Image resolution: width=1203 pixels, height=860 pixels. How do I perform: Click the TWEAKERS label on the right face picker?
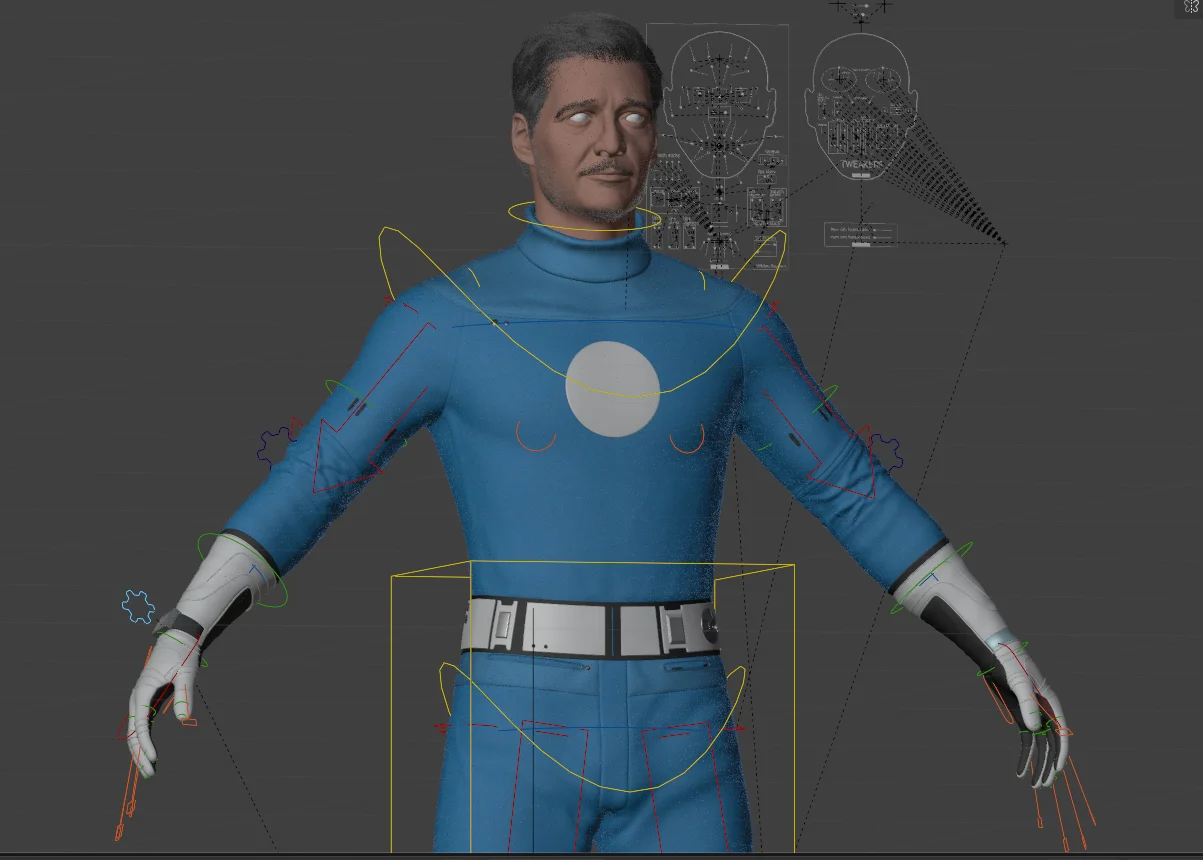pos(860,164)
